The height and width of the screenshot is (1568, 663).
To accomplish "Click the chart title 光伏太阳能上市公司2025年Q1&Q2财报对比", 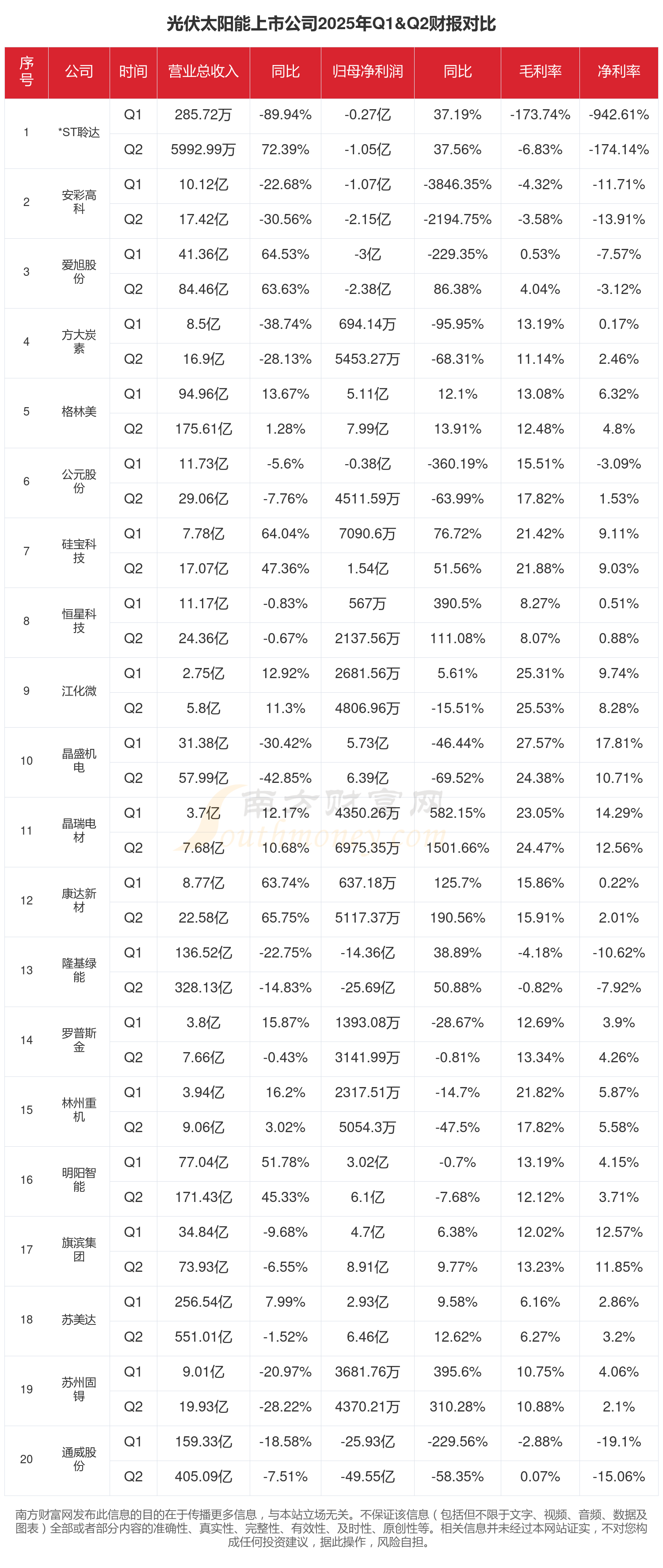I will tap(331, 24).
